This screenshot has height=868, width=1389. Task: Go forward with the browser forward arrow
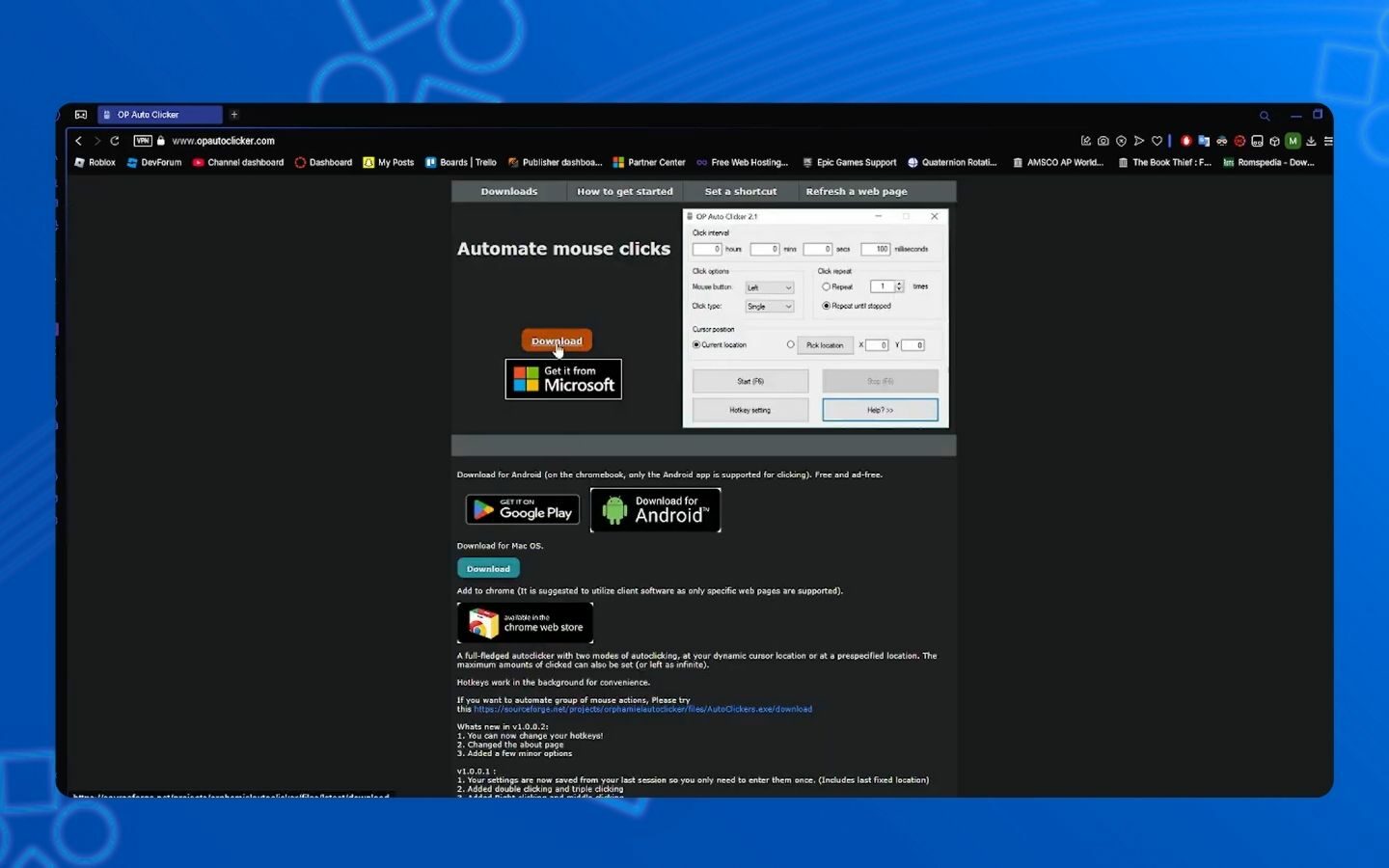pyautogui.click(x=96, y=141)
